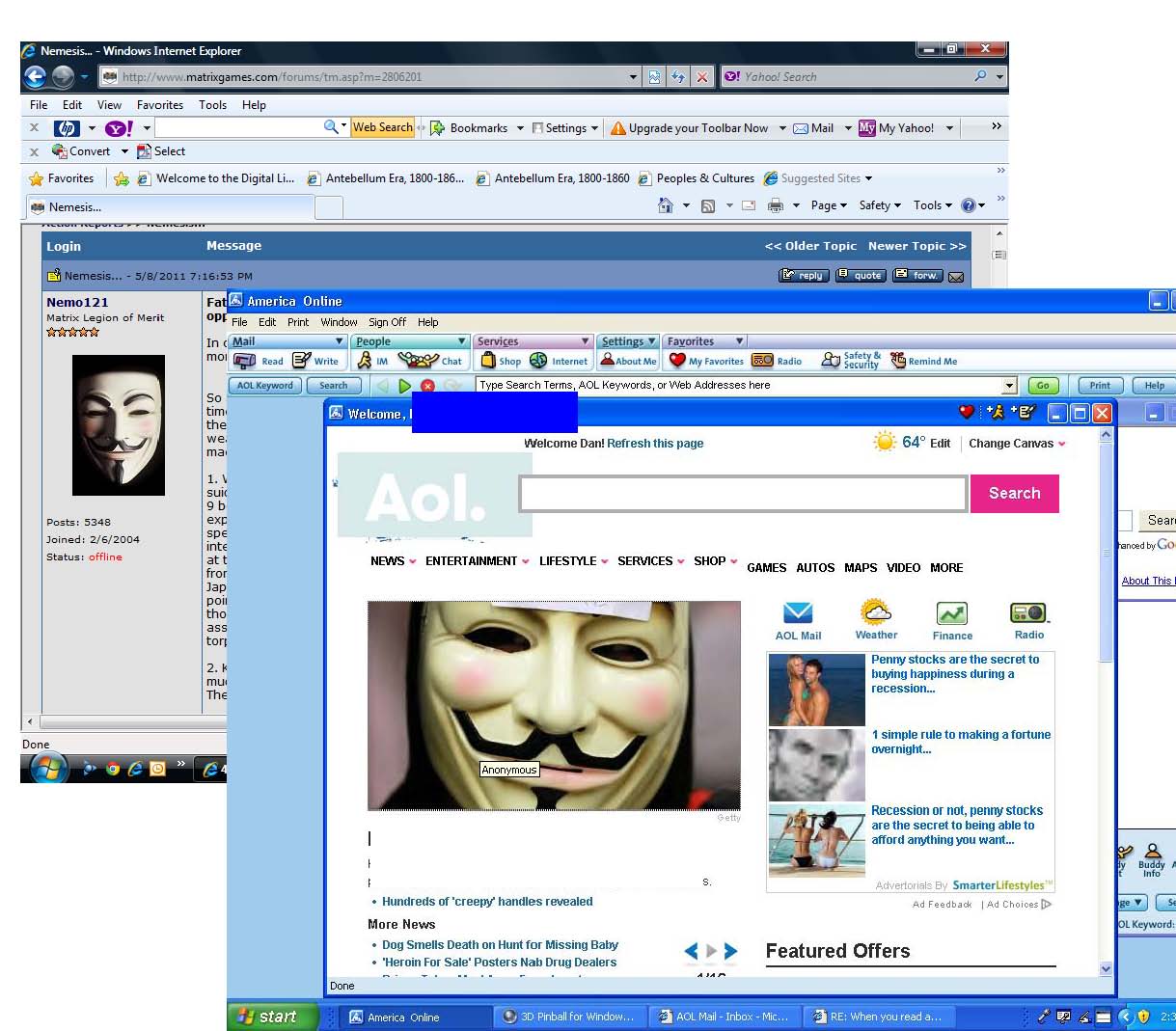Image resolution: width=1176 pixels, height=1031 pixels.
Task: Click the Remind Me toolbar icon
Action: click(923, 361)
